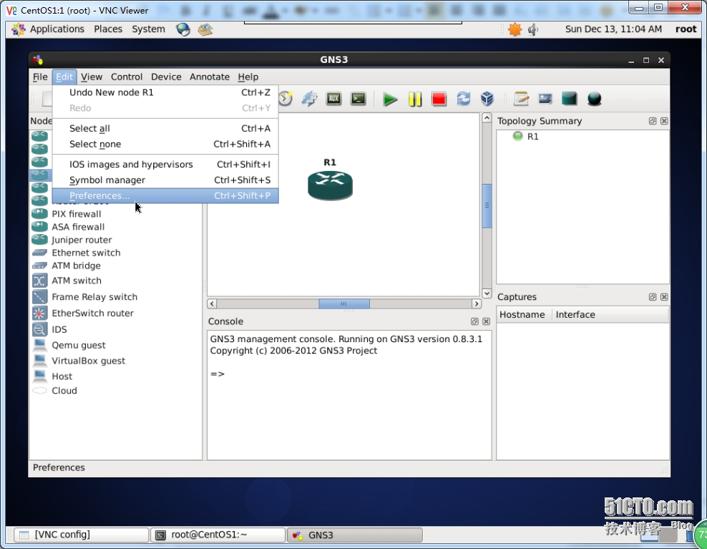Open the Annotate menu
Screen dimensions: 707x549
tap(210, 77)
